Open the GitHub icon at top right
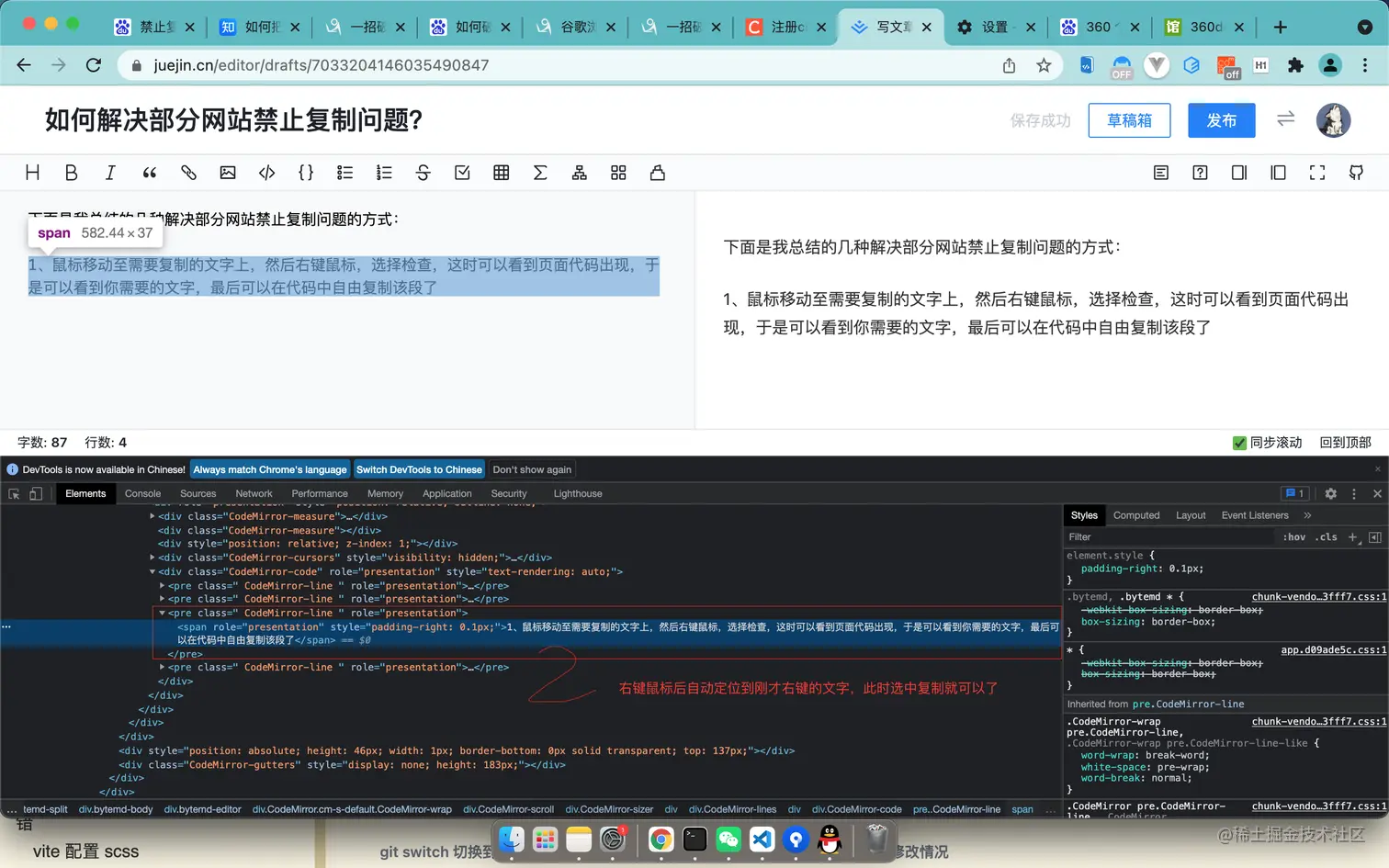 [x=1357, y=173]
